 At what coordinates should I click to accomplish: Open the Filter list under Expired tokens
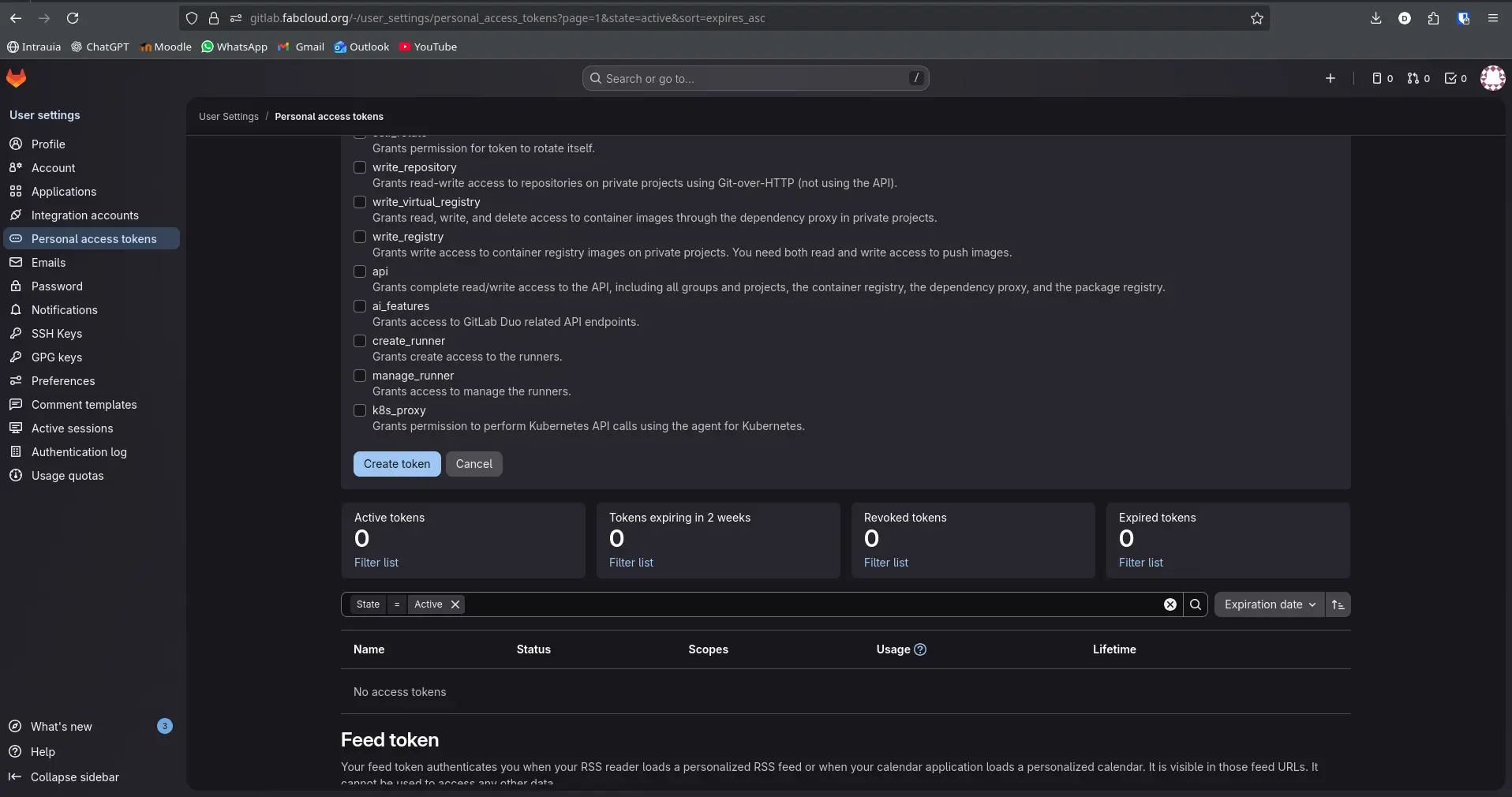[1140, 562]
